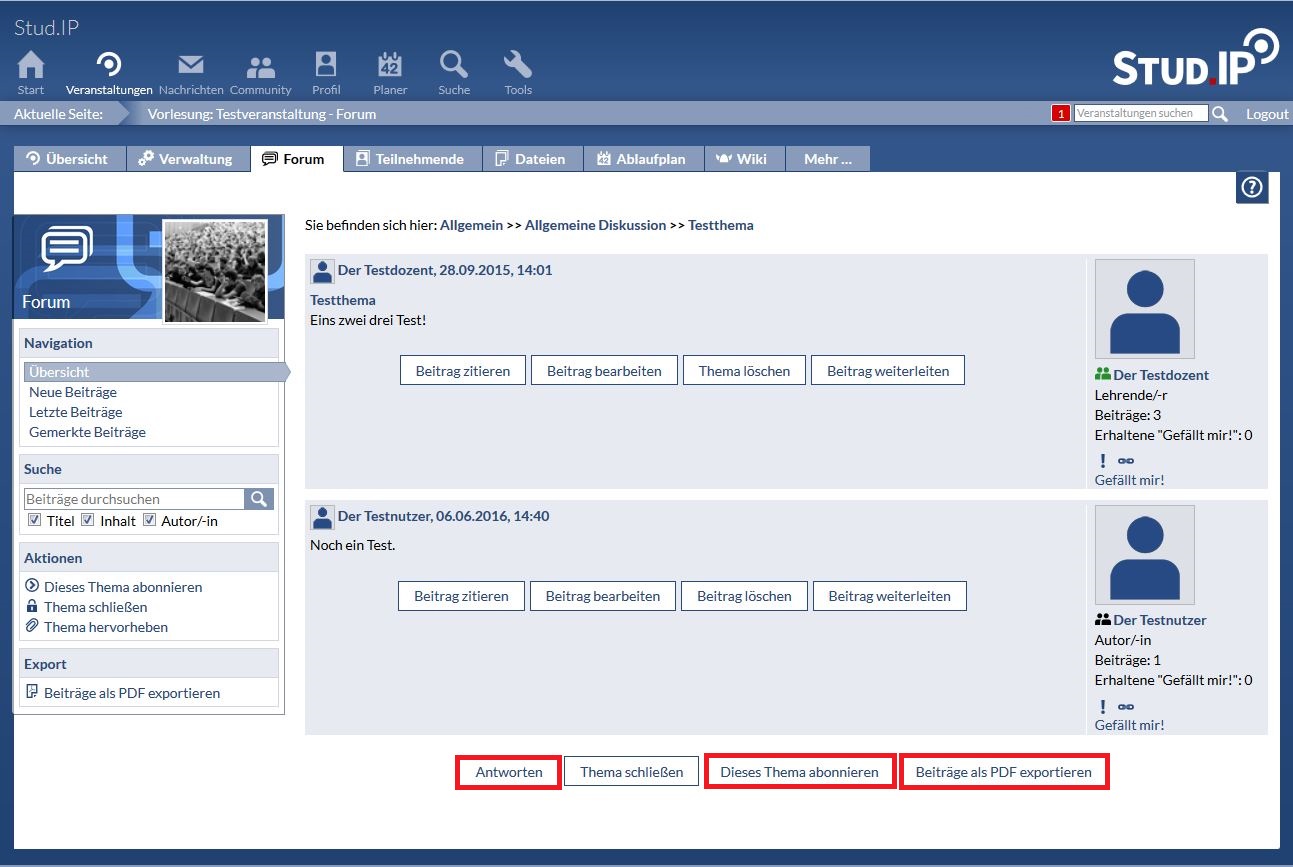The height and width of the screenshot is (867, 1293).
Task: Toggle the Autor/-in checkbox
Action: click(149, 520)
